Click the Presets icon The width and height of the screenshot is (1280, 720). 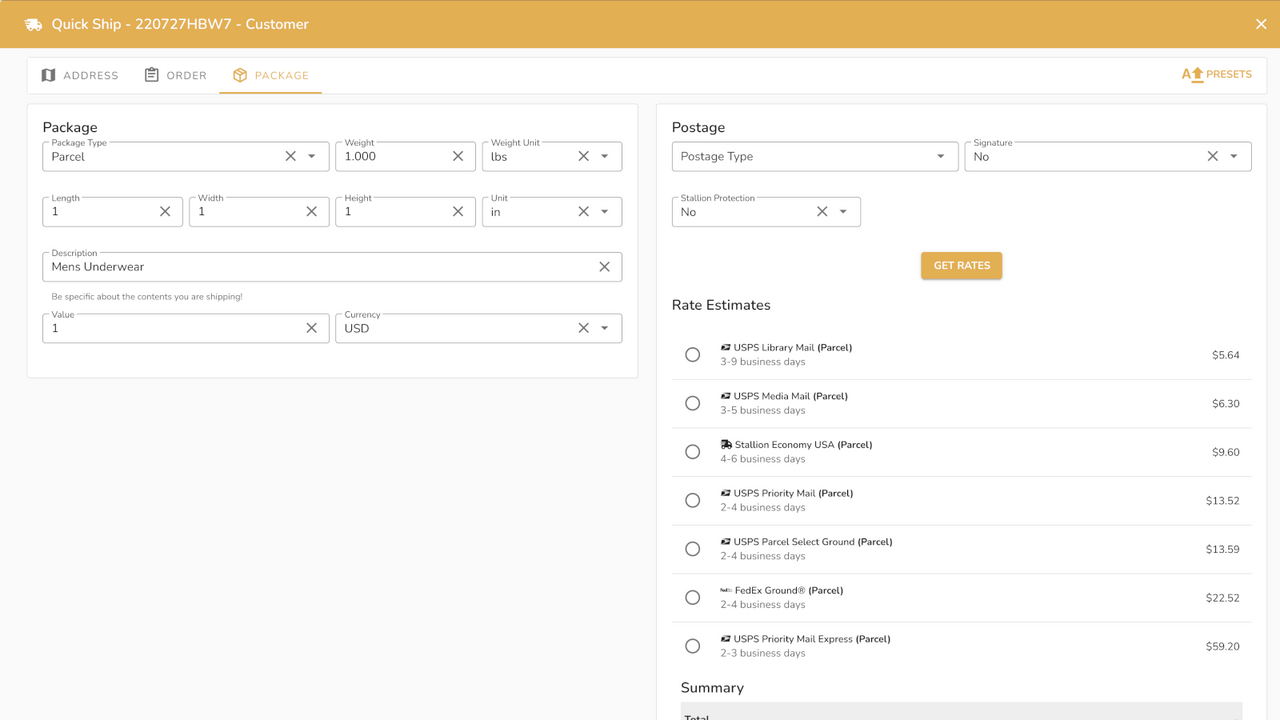tap(1192, 75)
